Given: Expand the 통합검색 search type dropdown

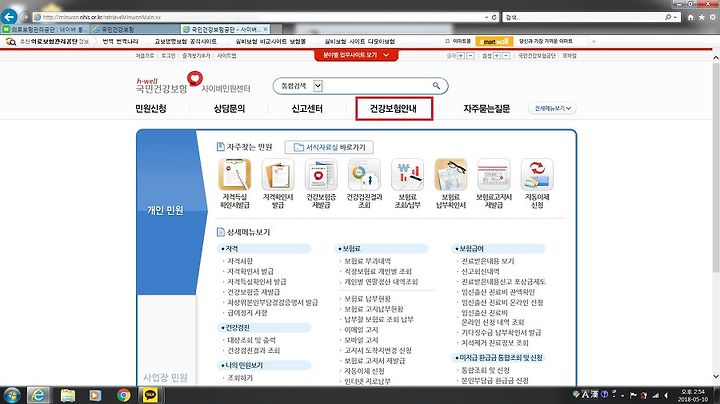Looking at the screenshot, I should point(318,86).
